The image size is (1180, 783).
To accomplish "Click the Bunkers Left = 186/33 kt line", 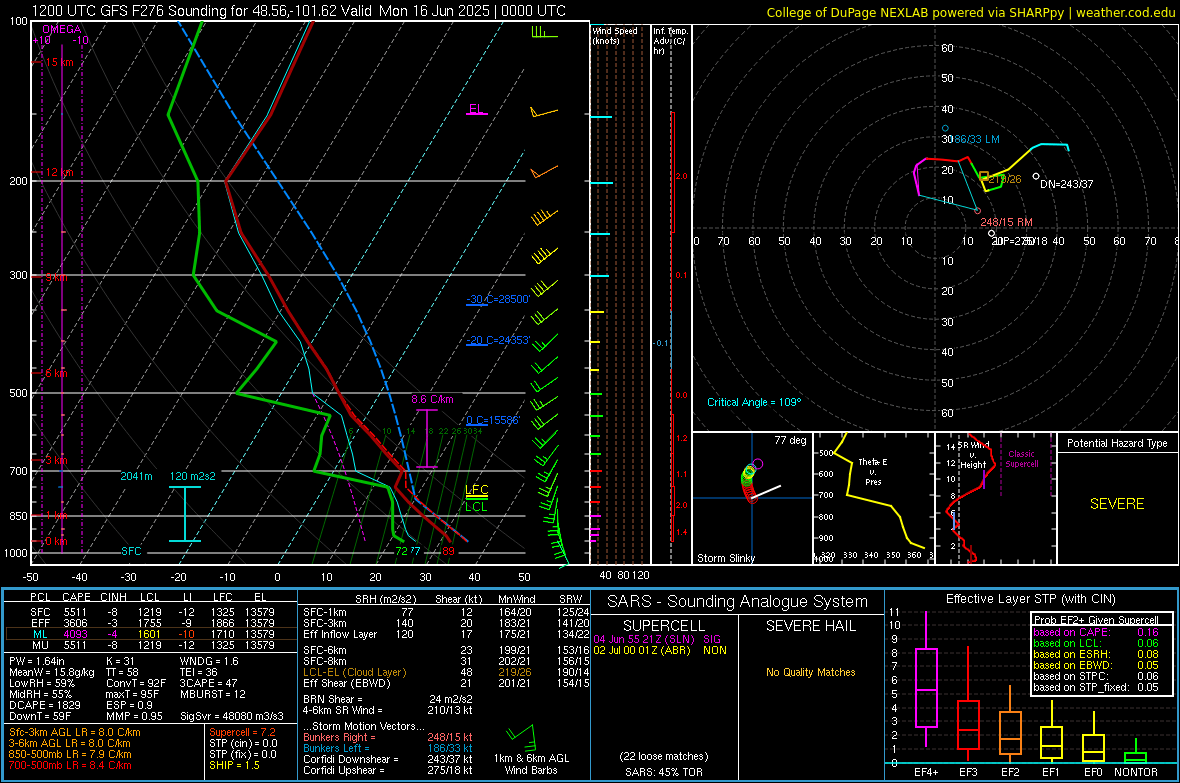I will (x=388, y=748).
